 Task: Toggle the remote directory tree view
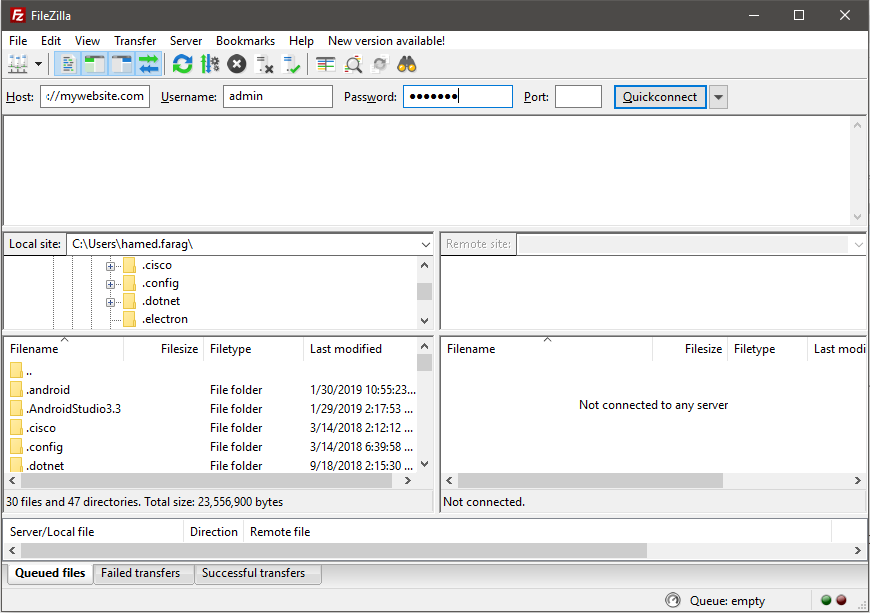pyautogui.click(x=122, y=64)
